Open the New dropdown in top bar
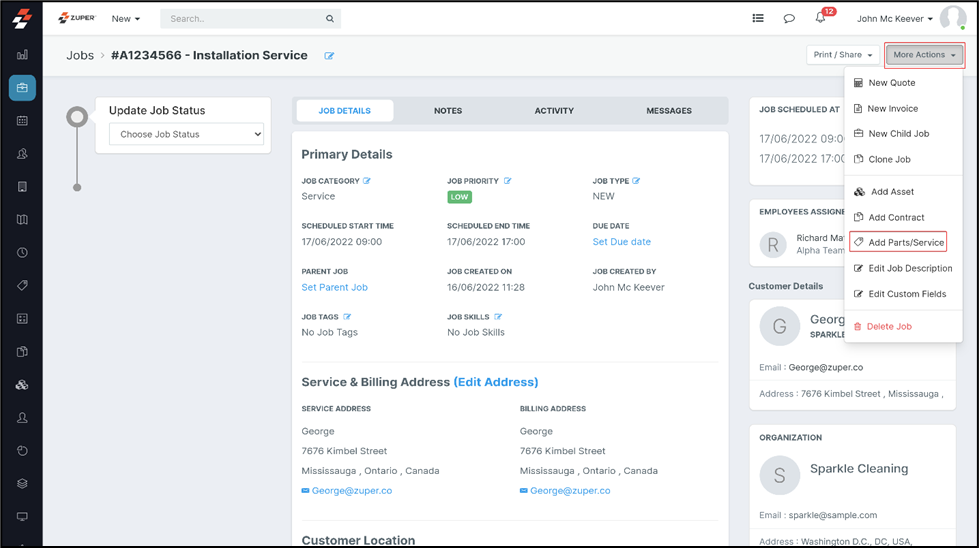979x548 pixels. (x=125, y=19)
